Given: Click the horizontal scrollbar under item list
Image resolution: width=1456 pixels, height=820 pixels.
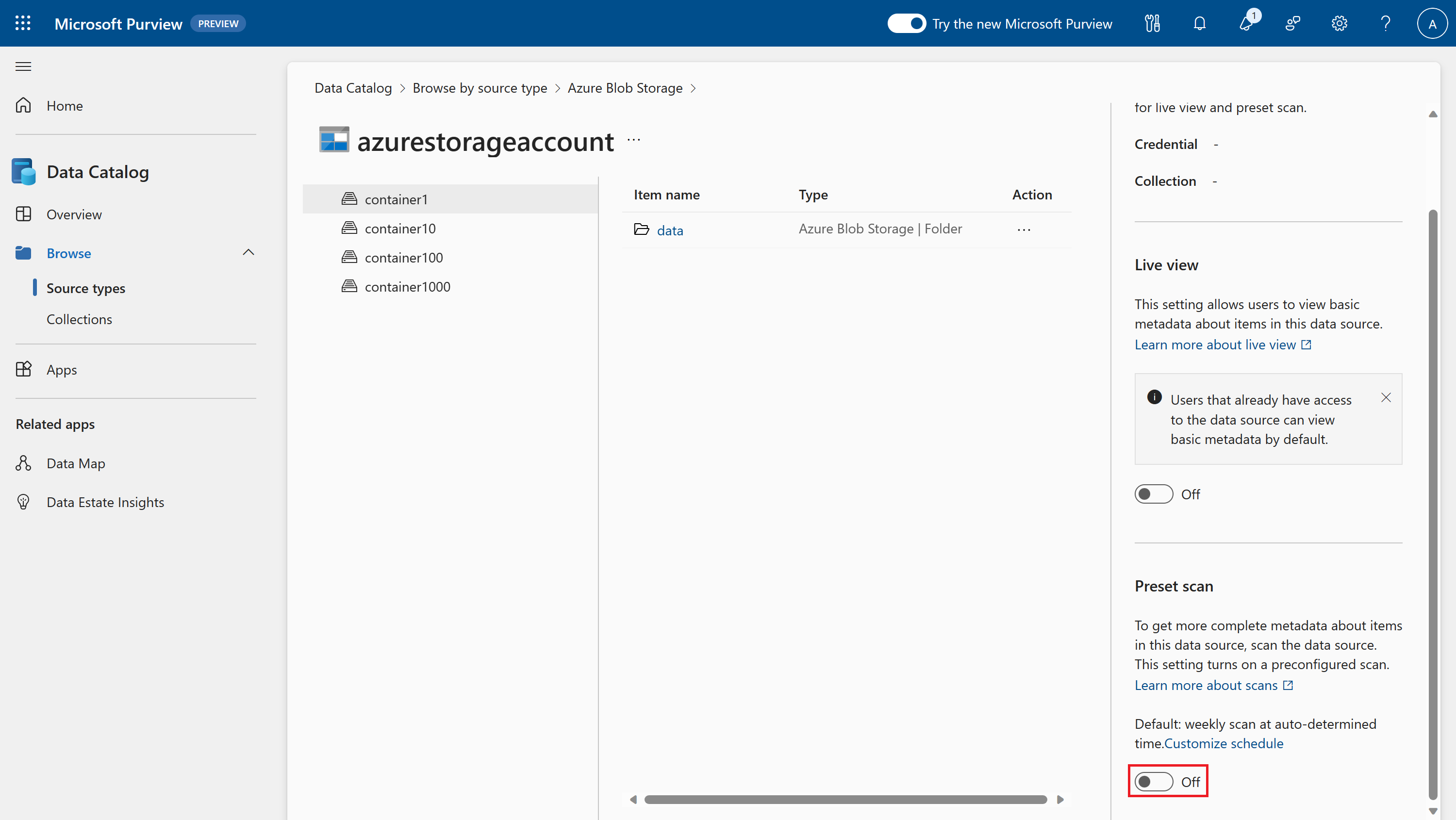Looking at the screenshot, I should pos(845,799).
